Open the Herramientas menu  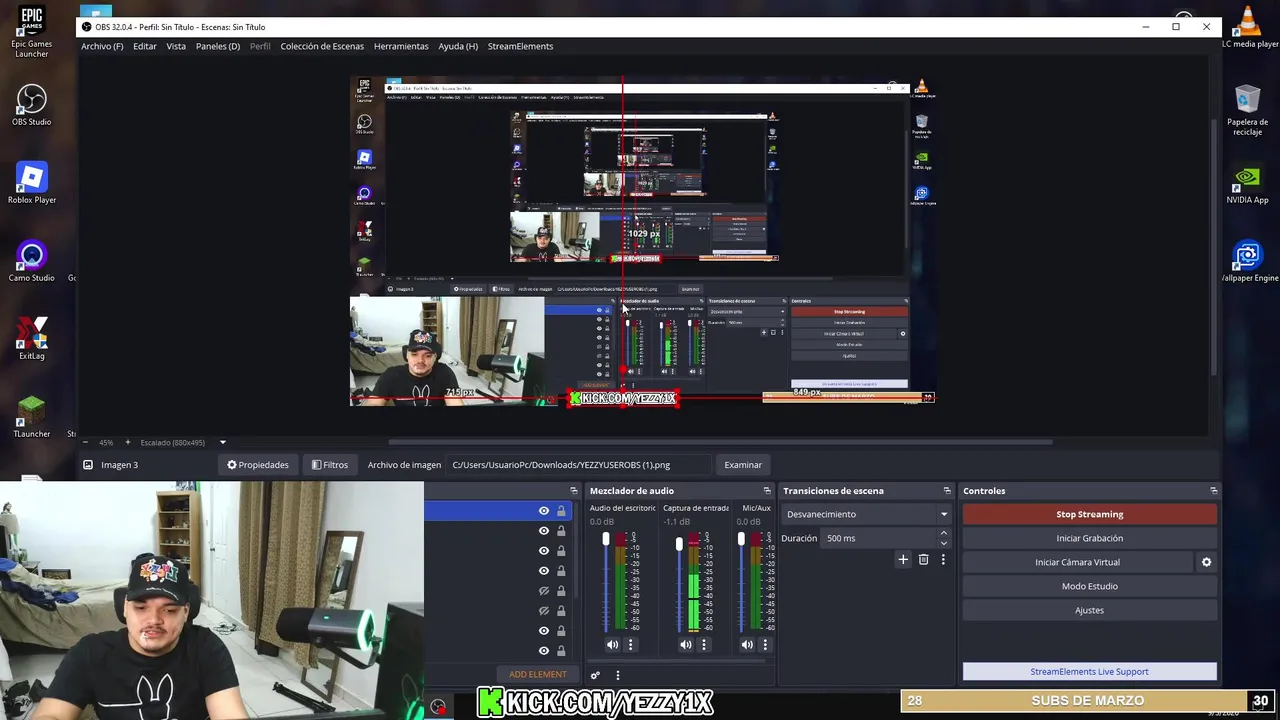(x=401, y=46)
